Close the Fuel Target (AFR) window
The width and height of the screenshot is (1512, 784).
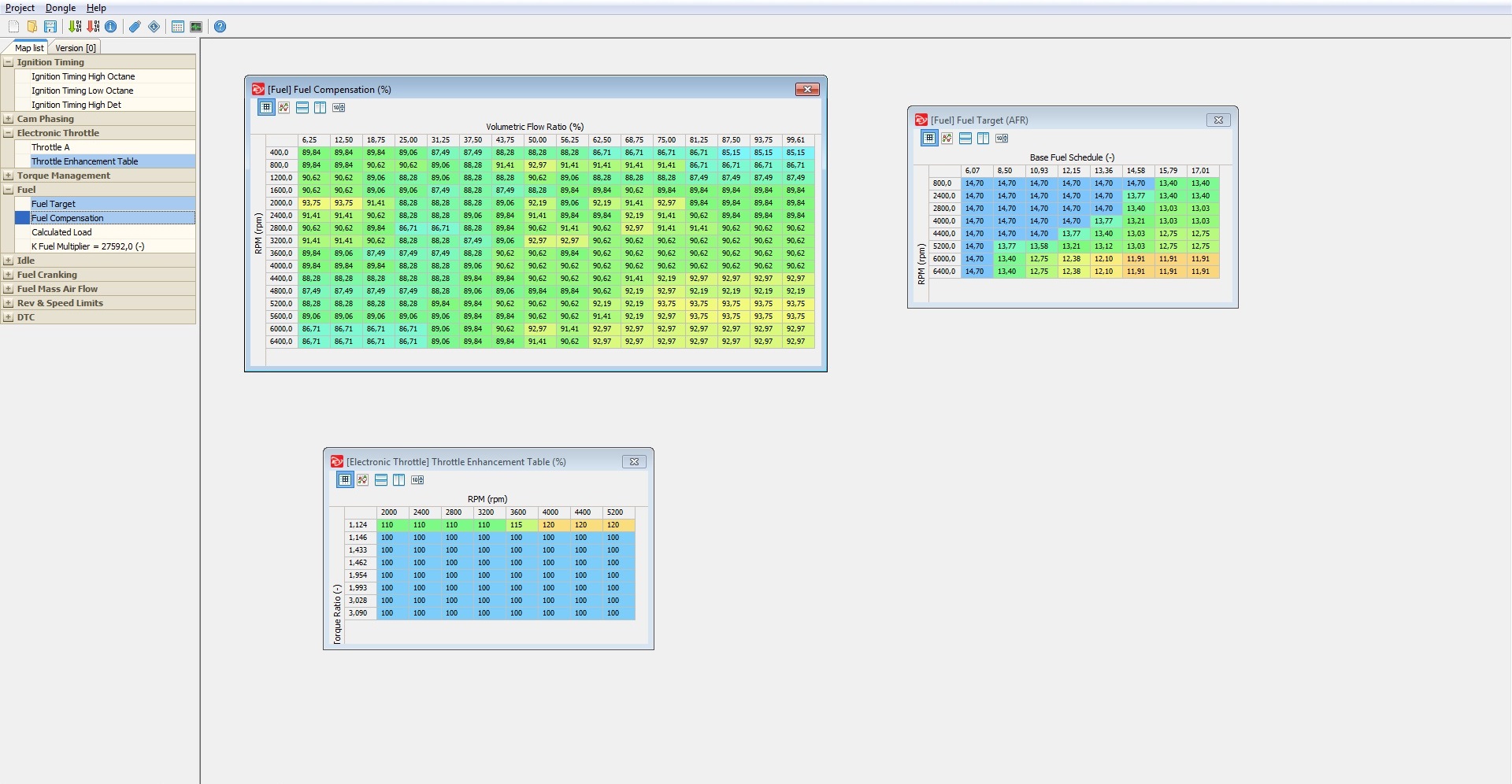tap(1218, 120)
